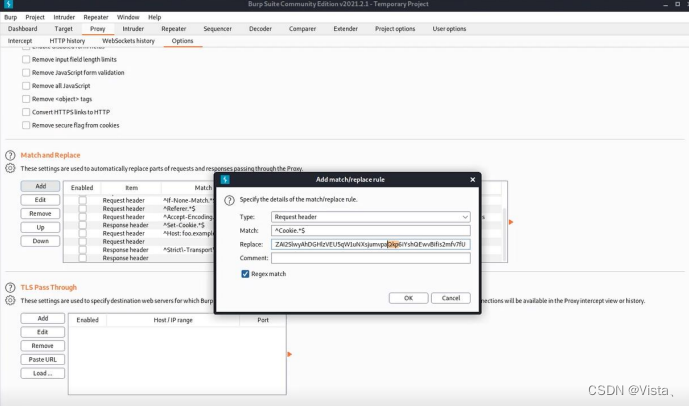Switch to the Extender tab
Screen dimensions: 689x406
(345, 29)
